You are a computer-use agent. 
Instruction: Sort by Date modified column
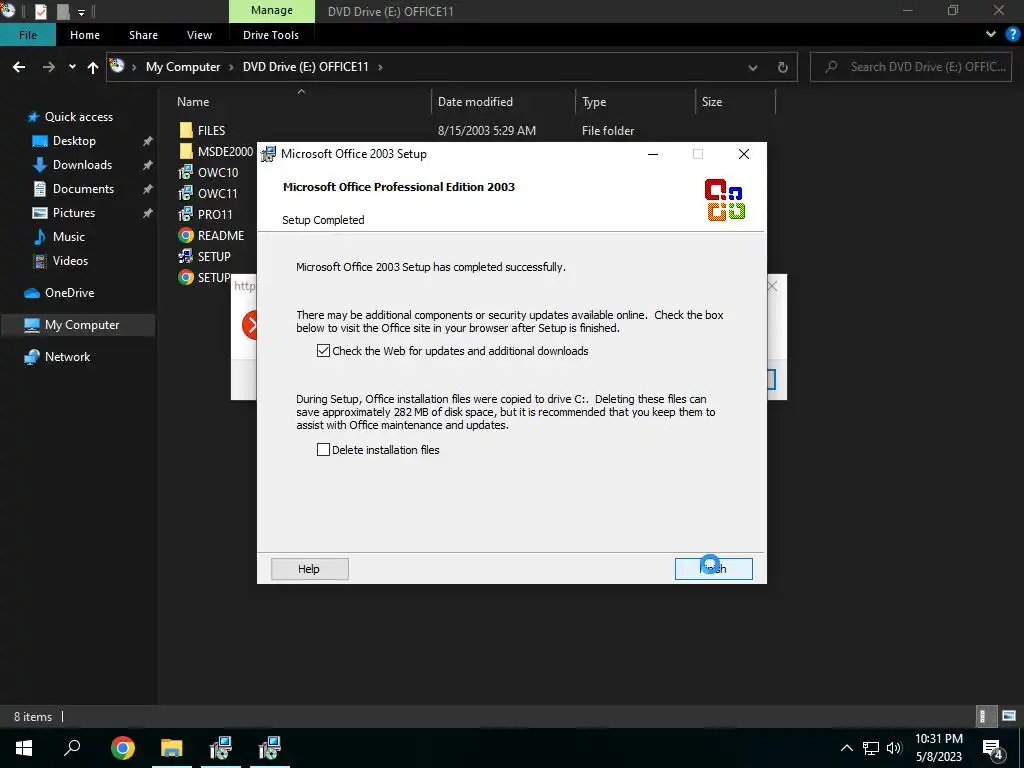[x=475, y=102]
